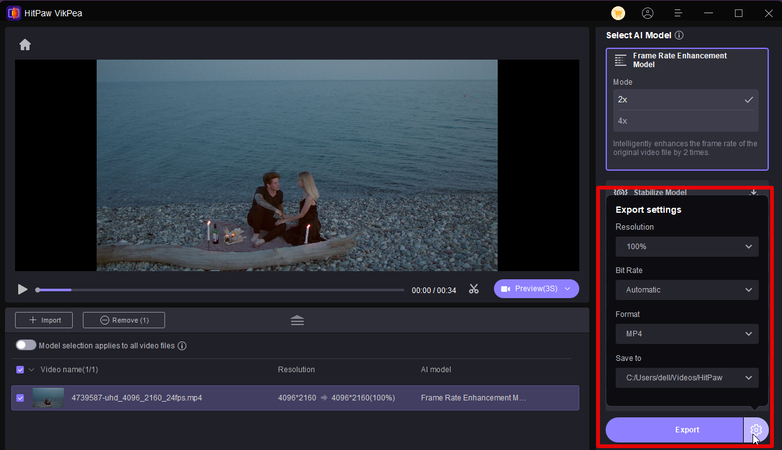The width and height of the screenshot is (782, 450).
Task: Click the AI model column header
Action: (x=436, y=370)
